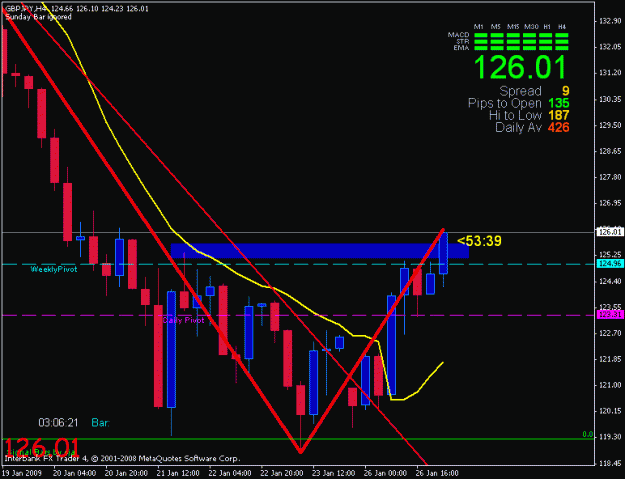The image size is (625, 479).
Task: Select the 'Daily Av' label
Action: click(519, 128)
